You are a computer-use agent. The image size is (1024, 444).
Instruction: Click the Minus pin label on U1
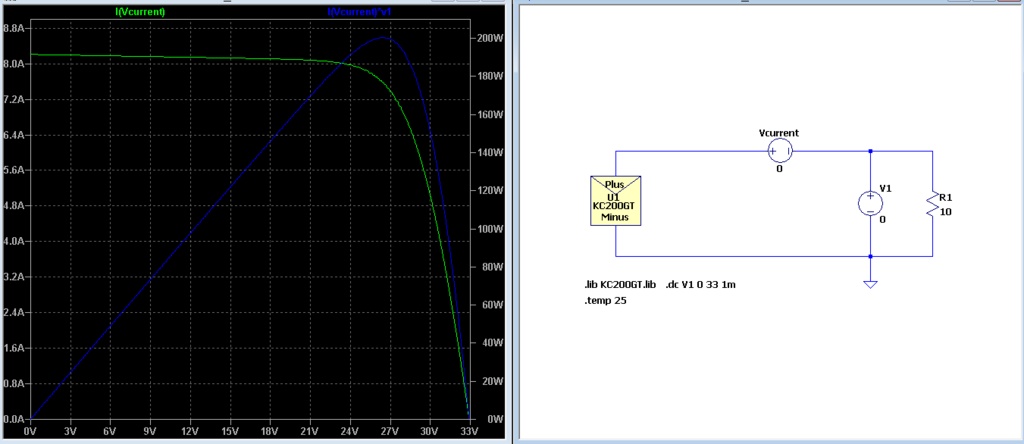[x=615, y=217]
